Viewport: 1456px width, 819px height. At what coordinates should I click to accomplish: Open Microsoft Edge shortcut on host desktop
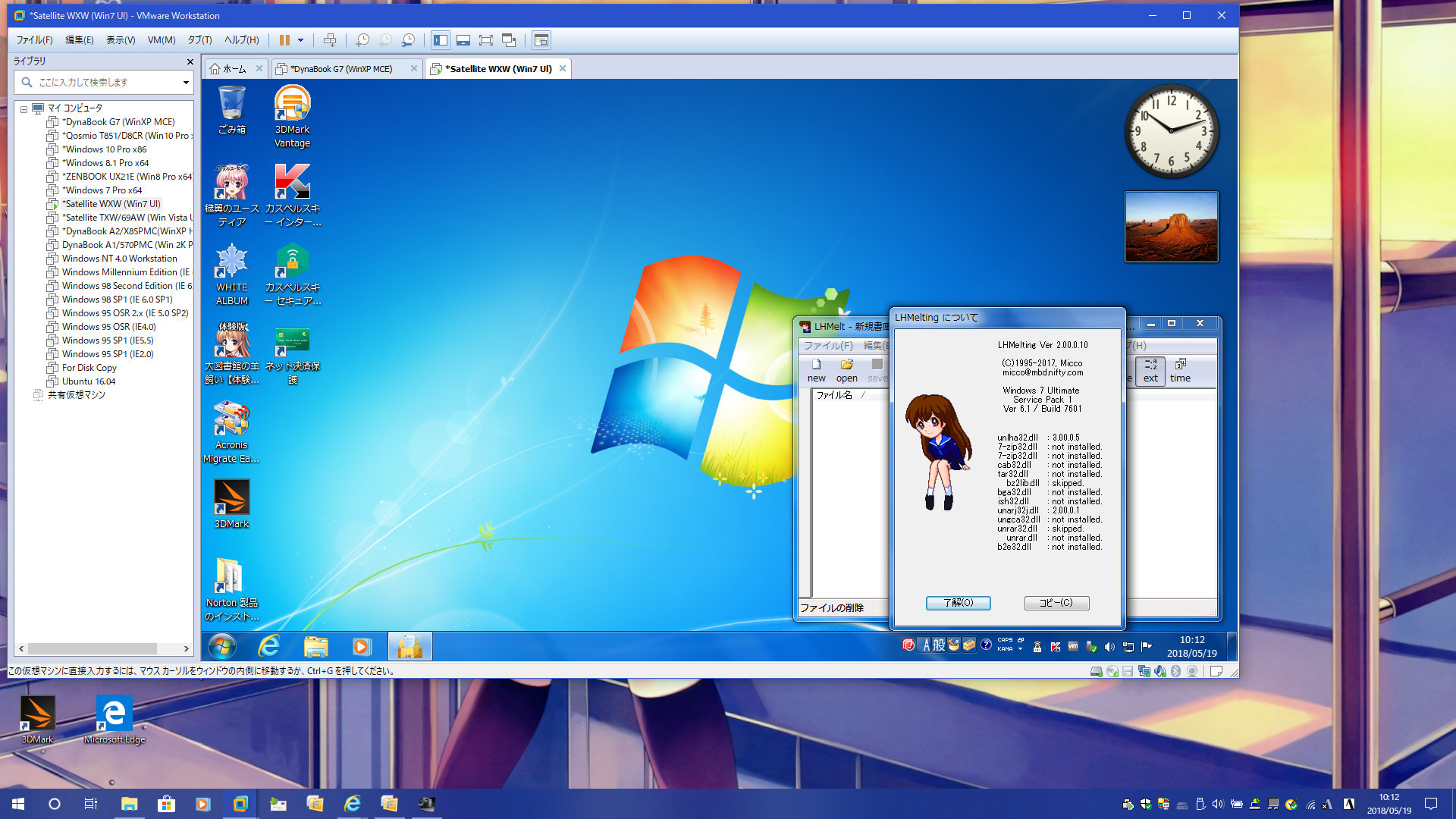[114, 720]
